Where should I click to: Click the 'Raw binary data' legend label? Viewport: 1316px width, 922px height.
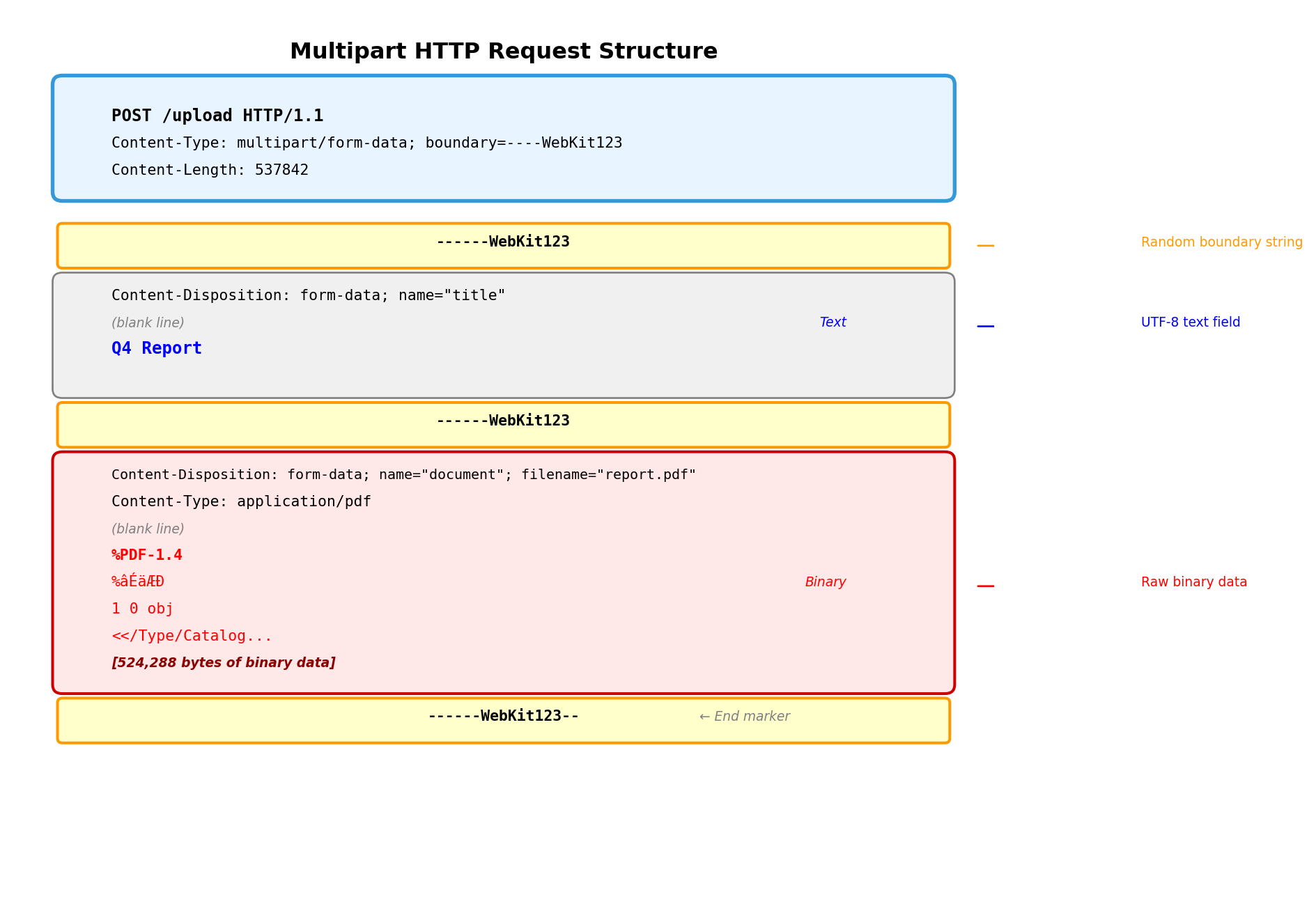tap(1193, 582)
